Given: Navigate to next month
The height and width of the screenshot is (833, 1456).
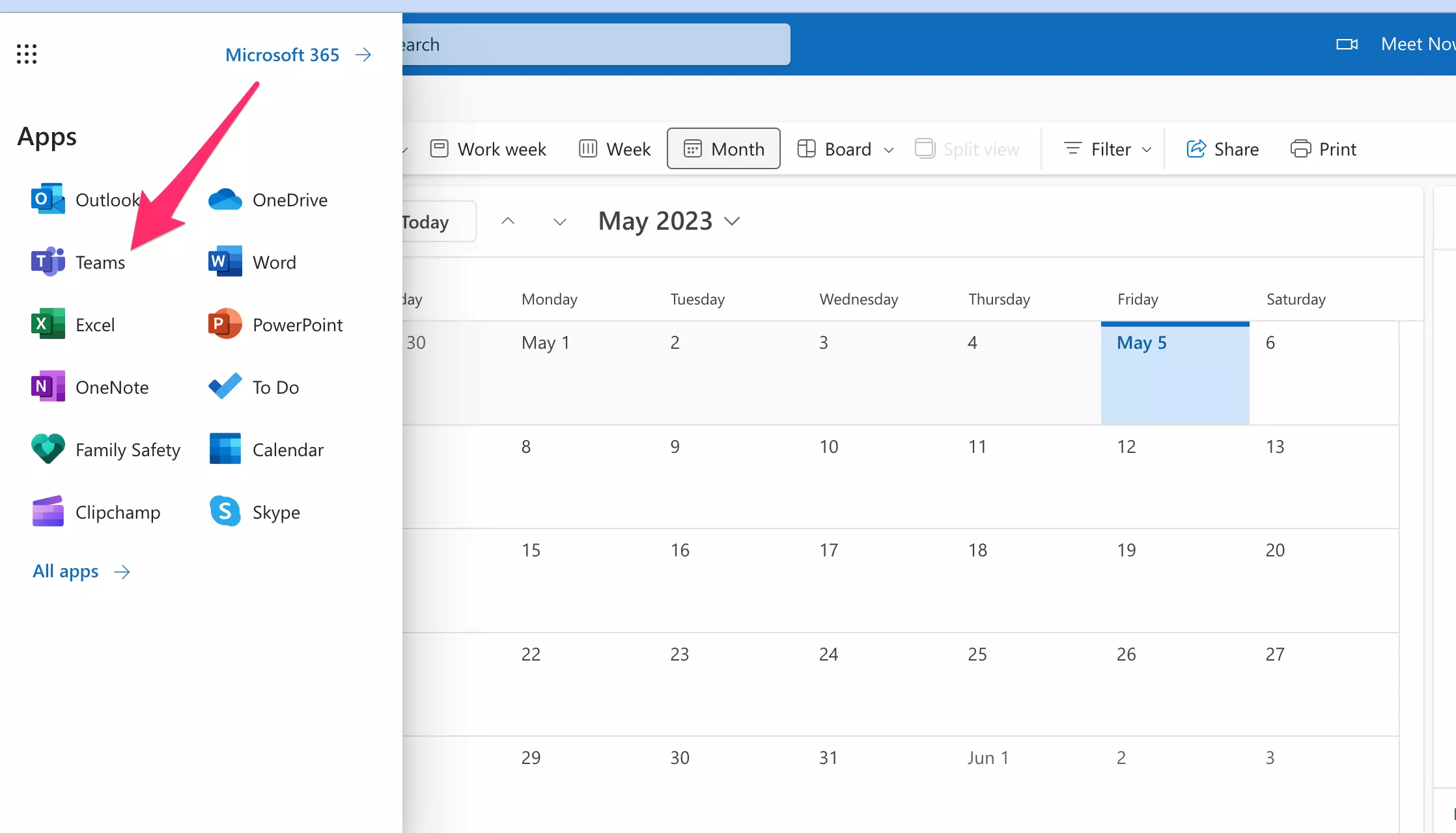Looking at the screenshot, I should click(x=560, y=221).
